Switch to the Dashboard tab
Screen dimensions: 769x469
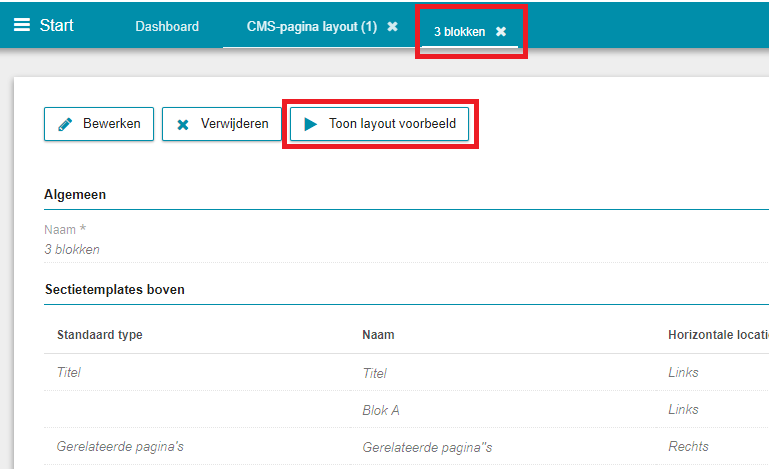[x=166, y=27]
